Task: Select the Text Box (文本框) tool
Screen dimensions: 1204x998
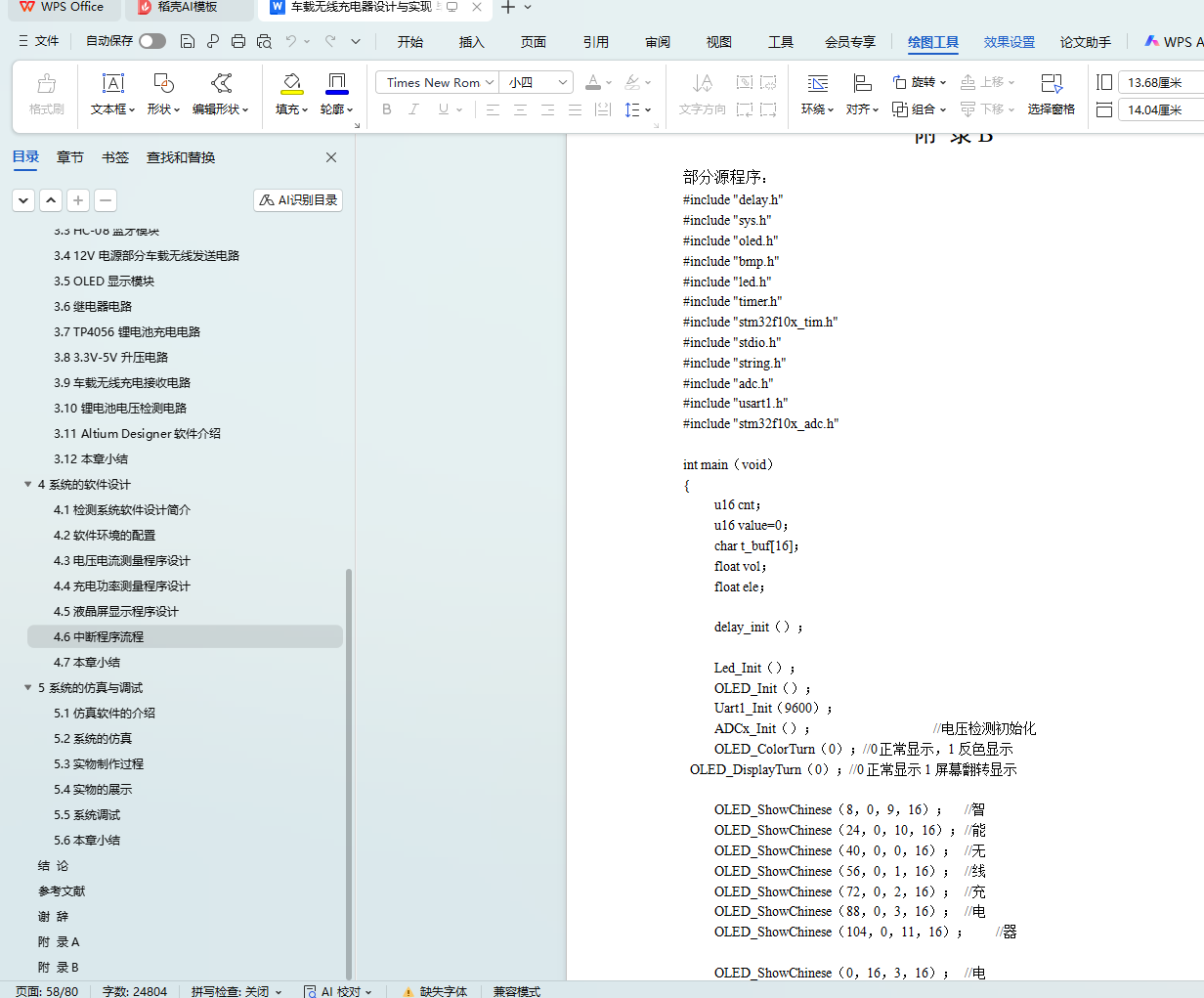Action: click(113, 85)
